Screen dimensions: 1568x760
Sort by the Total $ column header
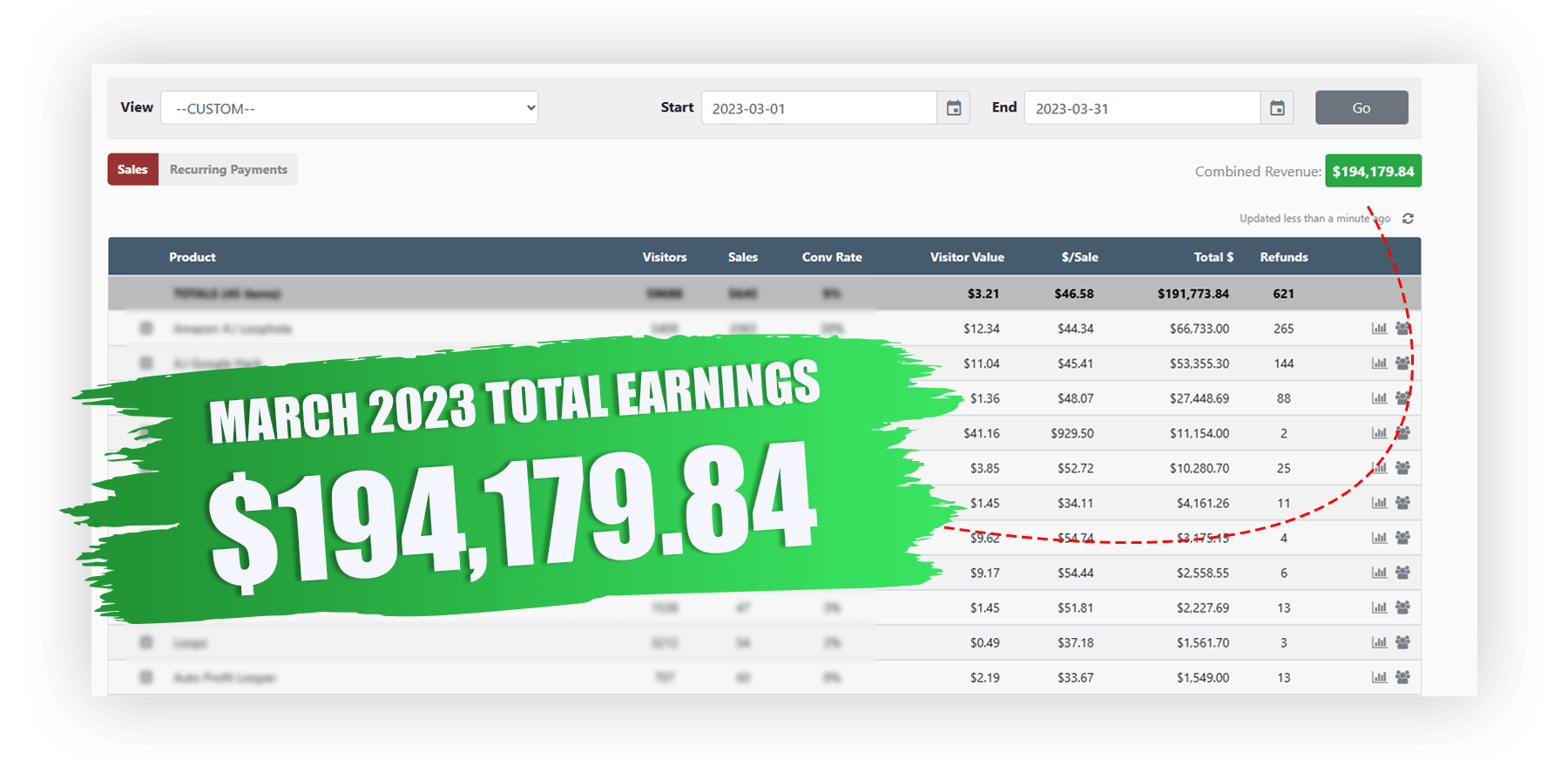1213,257
